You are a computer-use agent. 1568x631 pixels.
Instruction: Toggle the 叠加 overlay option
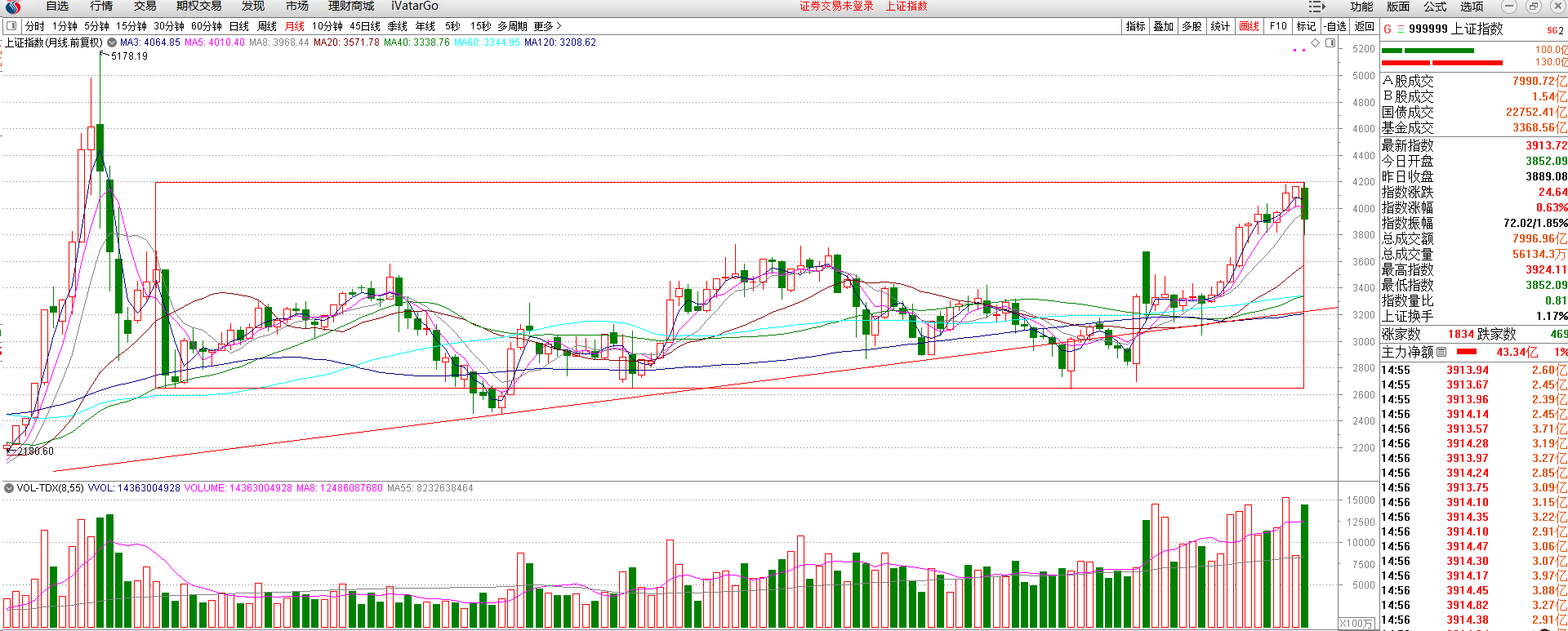[1163, 26]
